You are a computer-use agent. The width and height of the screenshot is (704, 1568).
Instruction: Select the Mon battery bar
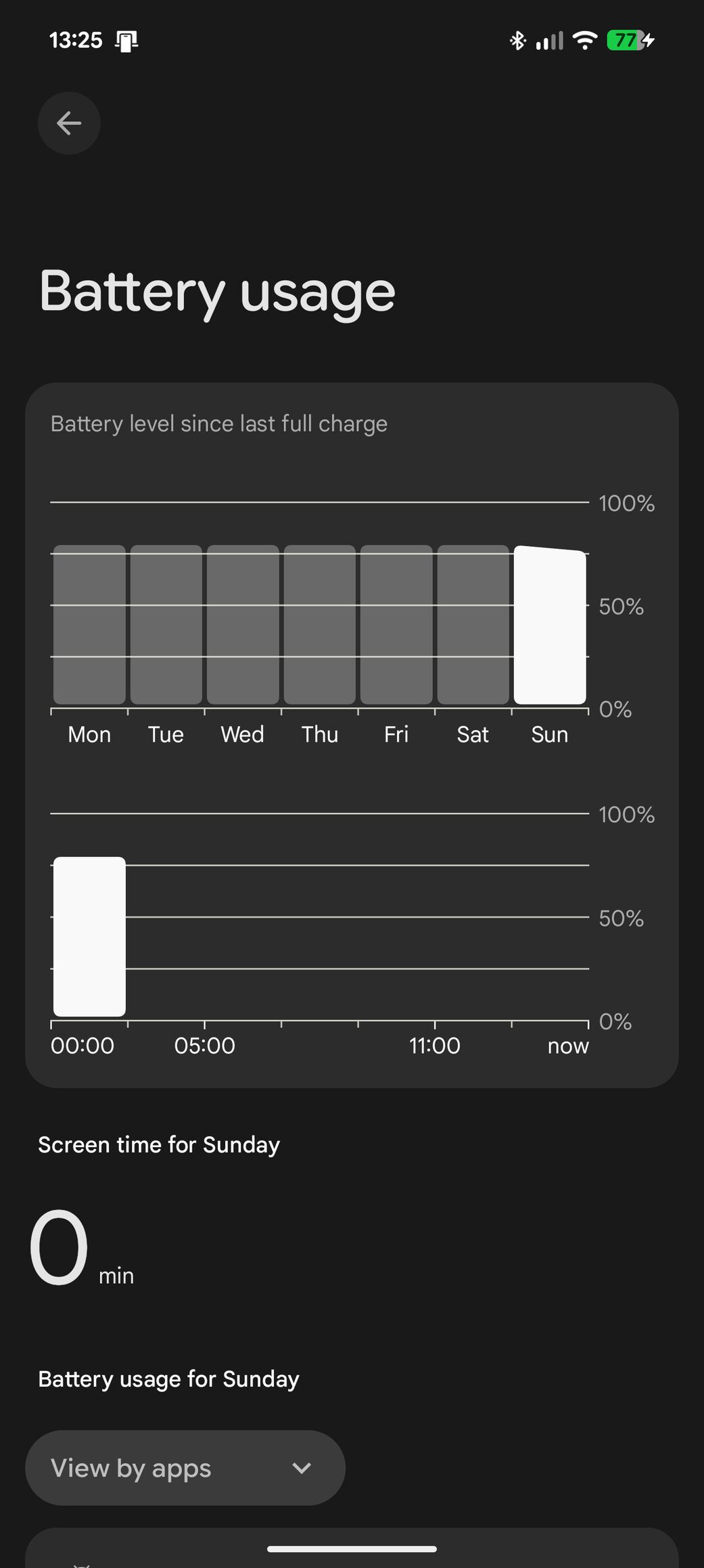coord(89,625)
